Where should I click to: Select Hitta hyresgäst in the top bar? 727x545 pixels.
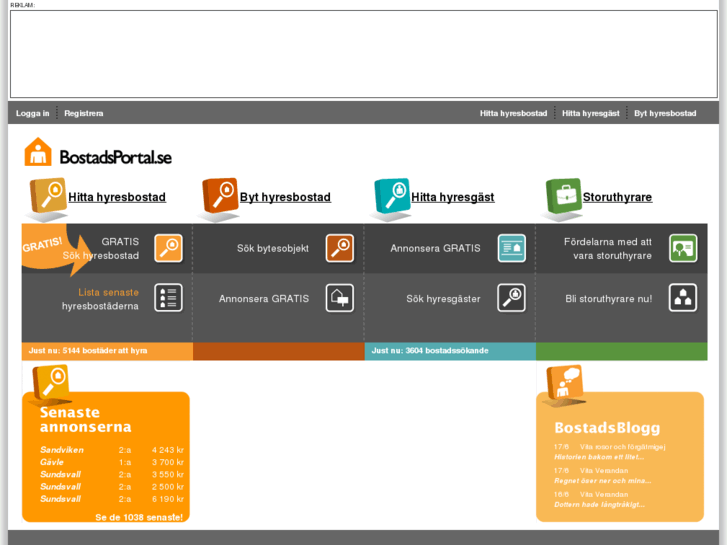591,113
